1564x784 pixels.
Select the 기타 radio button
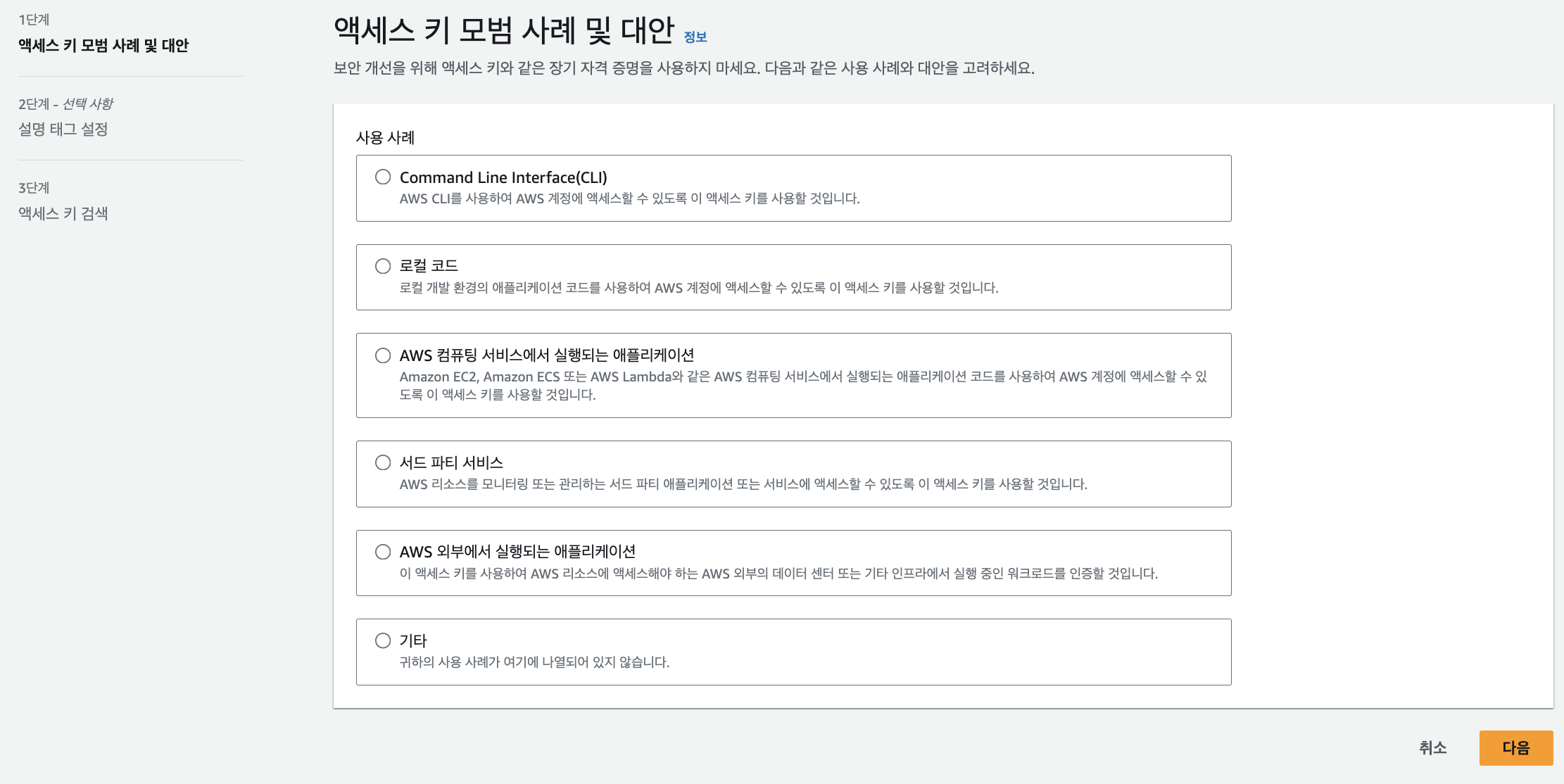[x=383, y=640]
